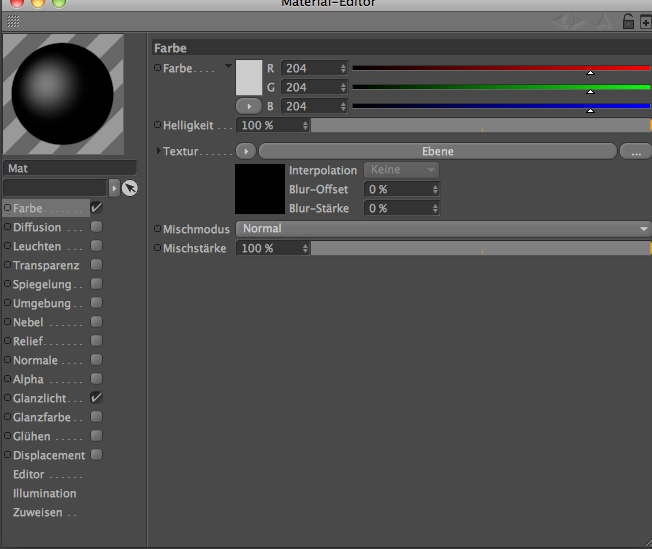
Task: Click the Ebene texture button
Action: coord(437,151)
